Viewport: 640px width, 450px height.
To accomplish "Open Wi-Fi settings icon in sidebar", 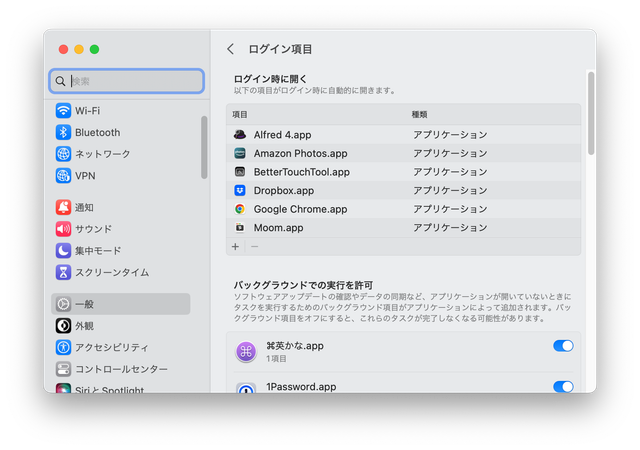I will tap(63, 111).
